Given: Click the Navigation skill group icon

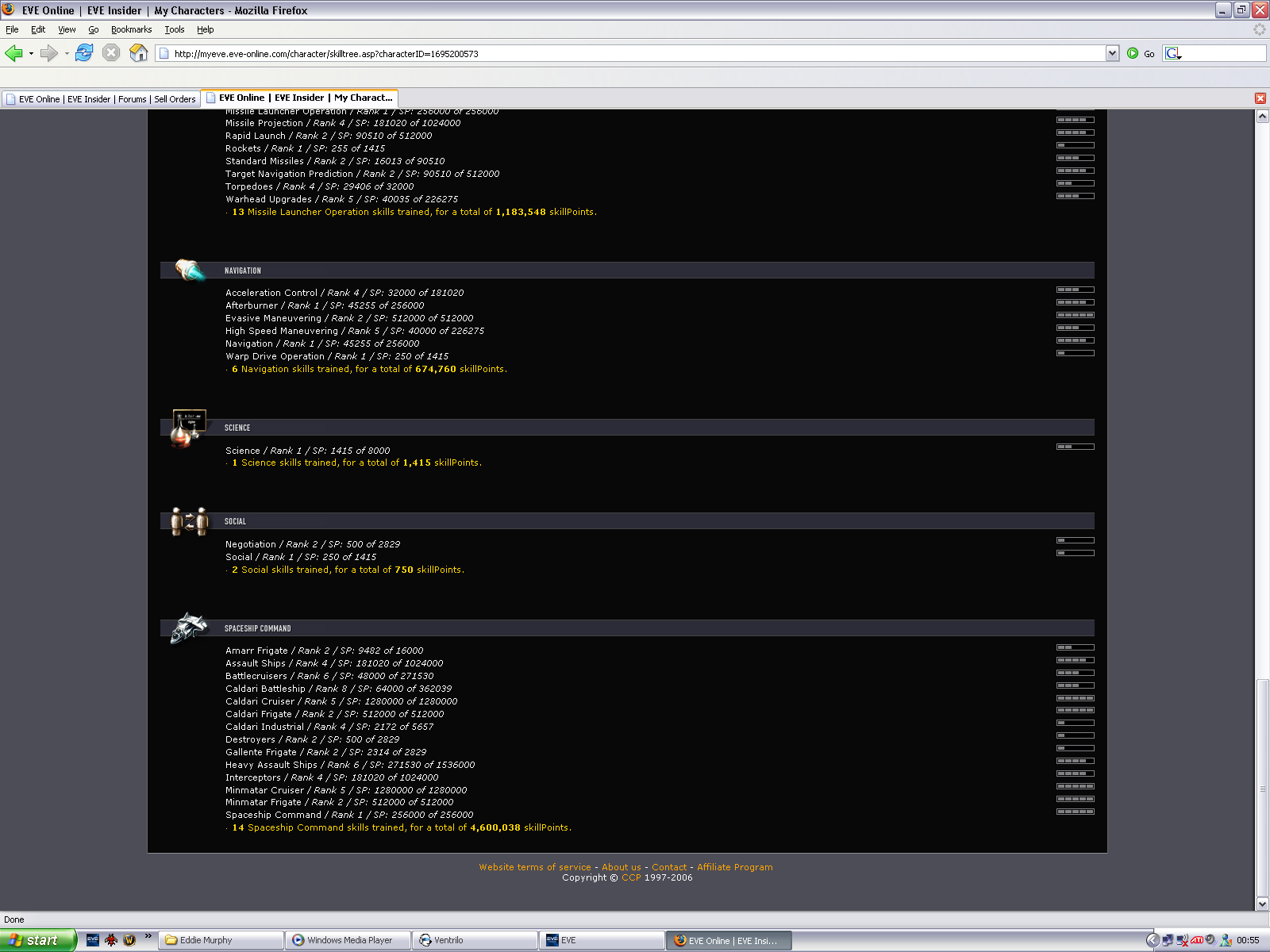Looking at the screenshot, I should (190, 271).
